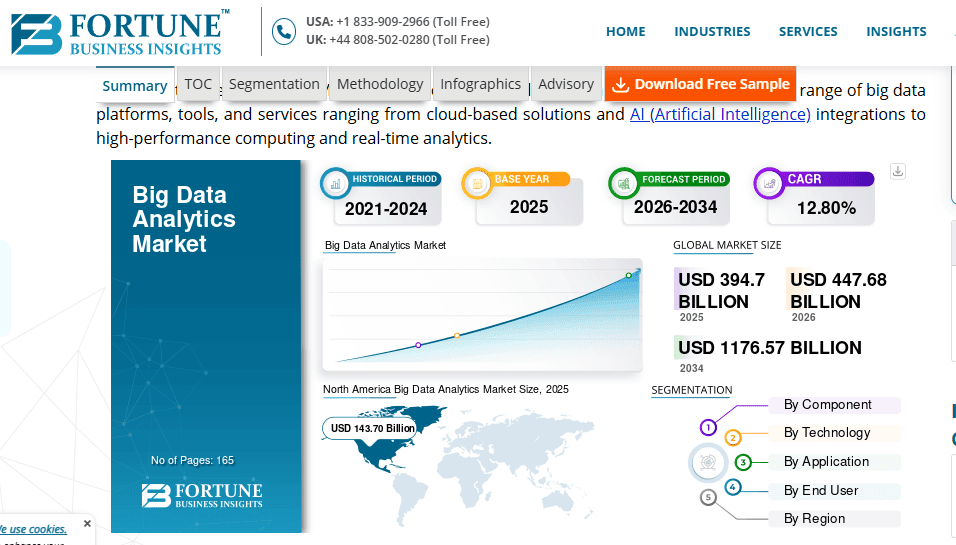Click the We use cookies link

tap(32, 529)
